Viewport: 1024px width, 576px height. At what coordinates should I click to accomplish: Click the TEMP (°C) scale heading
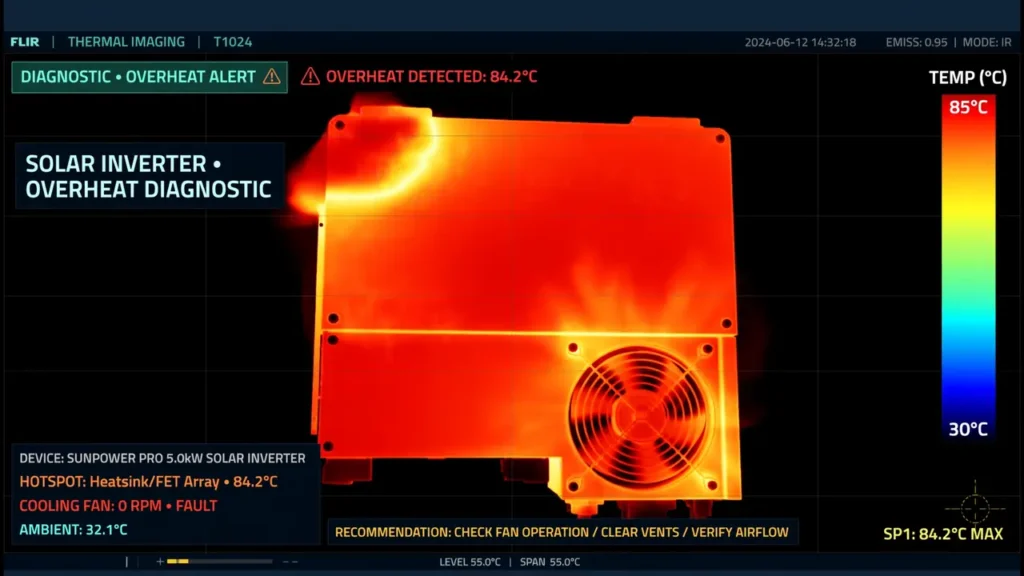tap(967, 78)
